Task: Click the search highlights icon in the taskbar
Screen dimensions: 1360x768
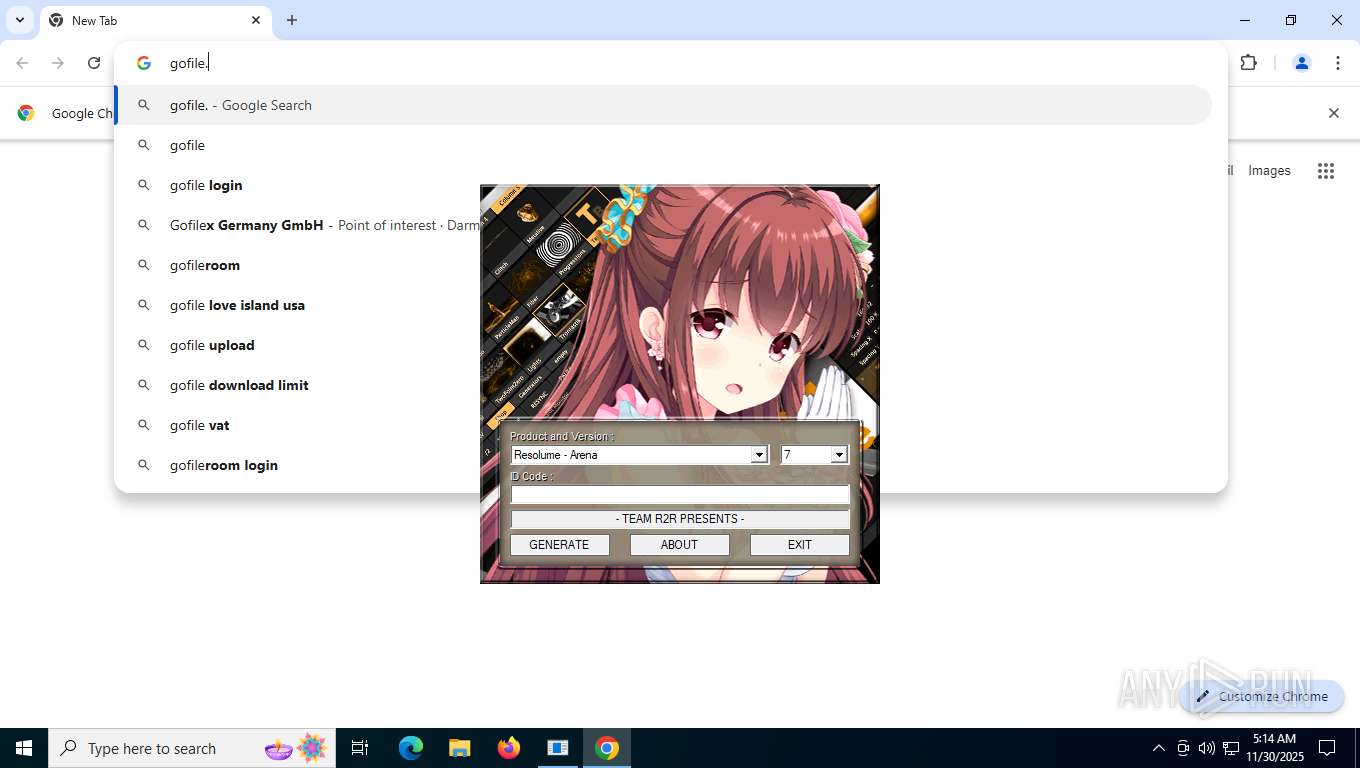Action: [x=297, y=748]
